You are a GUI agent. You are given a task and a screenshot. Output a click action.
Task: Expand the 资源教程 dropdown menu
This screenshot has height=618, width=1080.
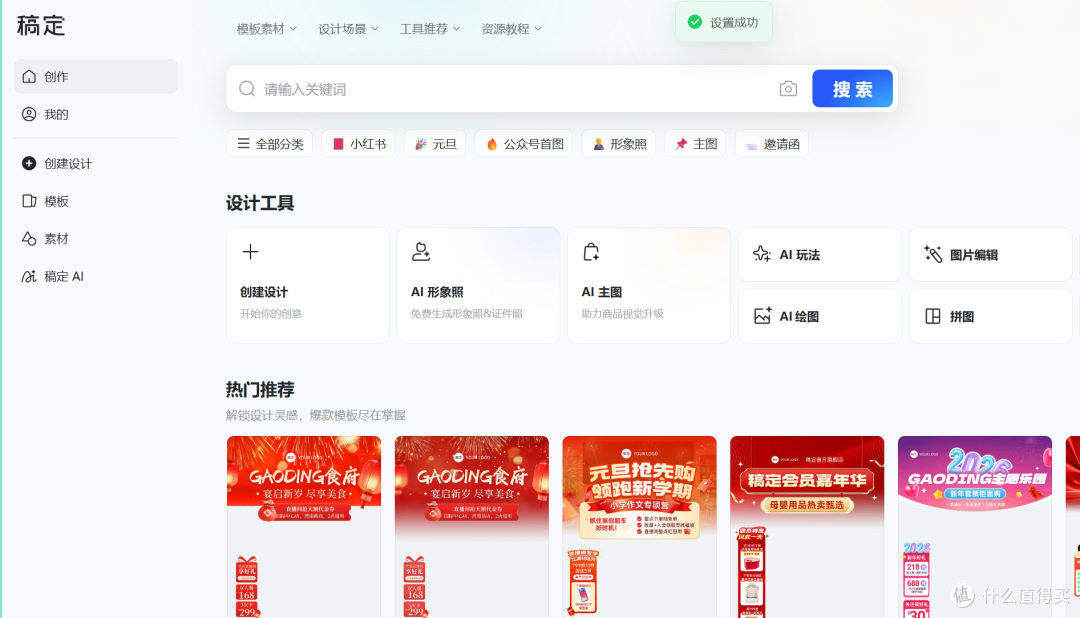click(x=511, y=29)
